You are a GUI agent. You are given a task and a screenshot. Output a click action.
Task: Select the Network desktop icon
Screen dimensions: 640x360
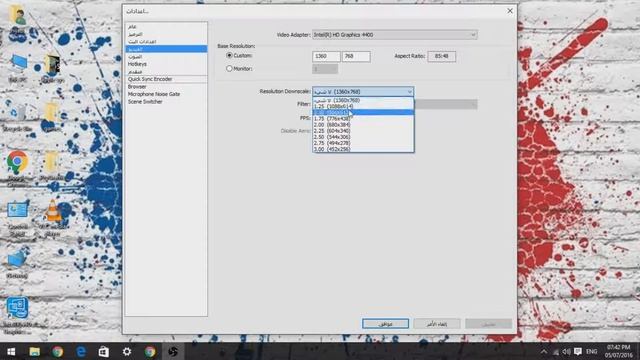18,264
